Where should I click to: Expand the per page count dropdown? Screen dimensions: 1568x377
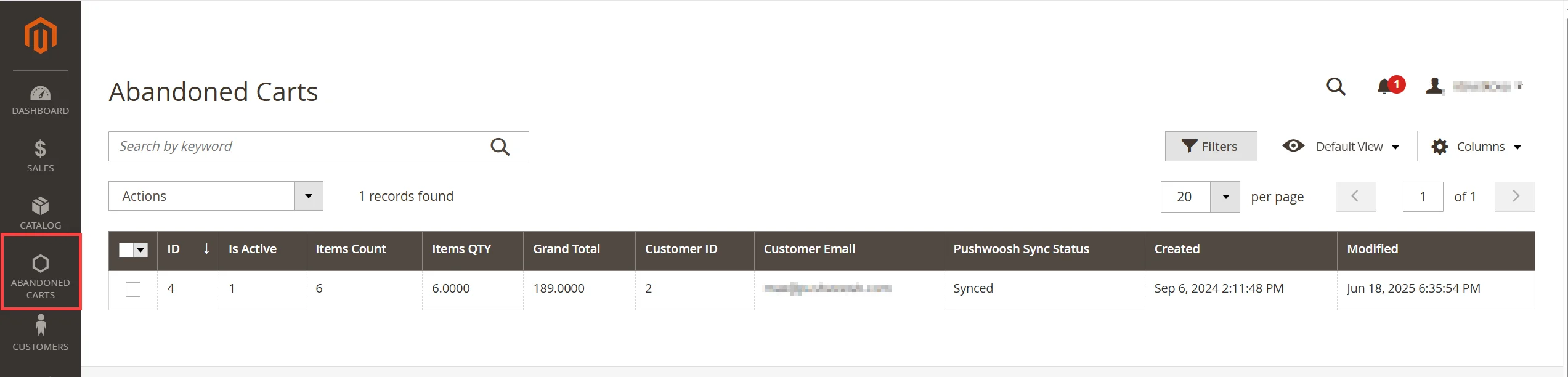point(1225,197)
